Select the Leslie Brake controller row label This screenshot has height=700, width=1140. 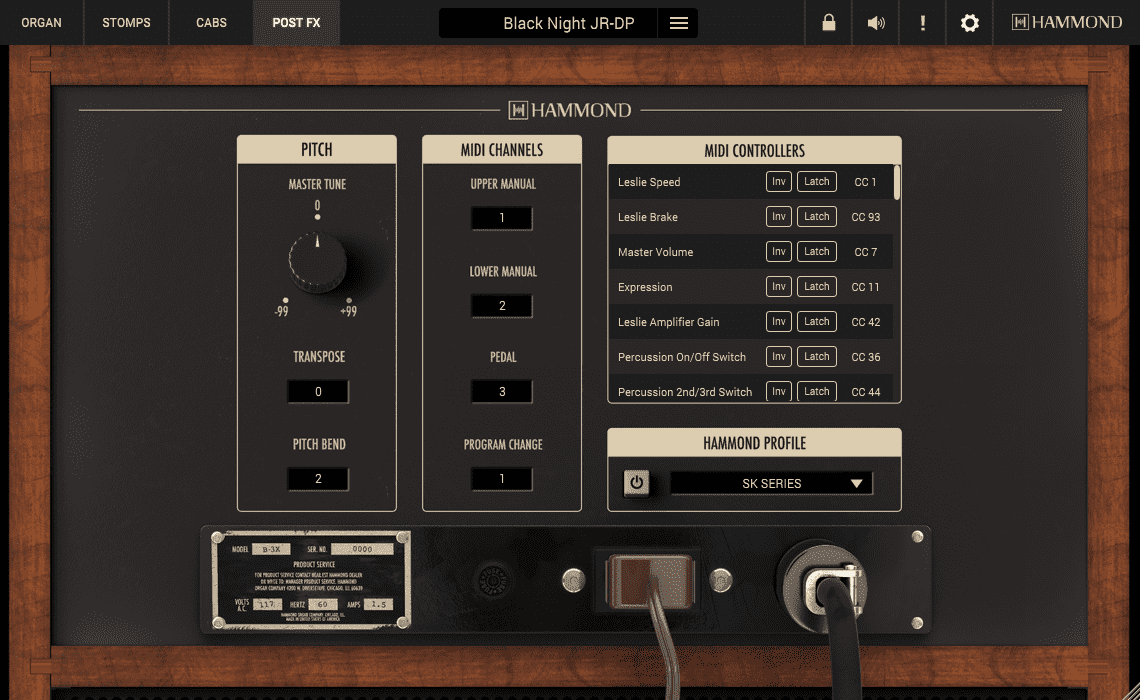click(x=647, y=217)
